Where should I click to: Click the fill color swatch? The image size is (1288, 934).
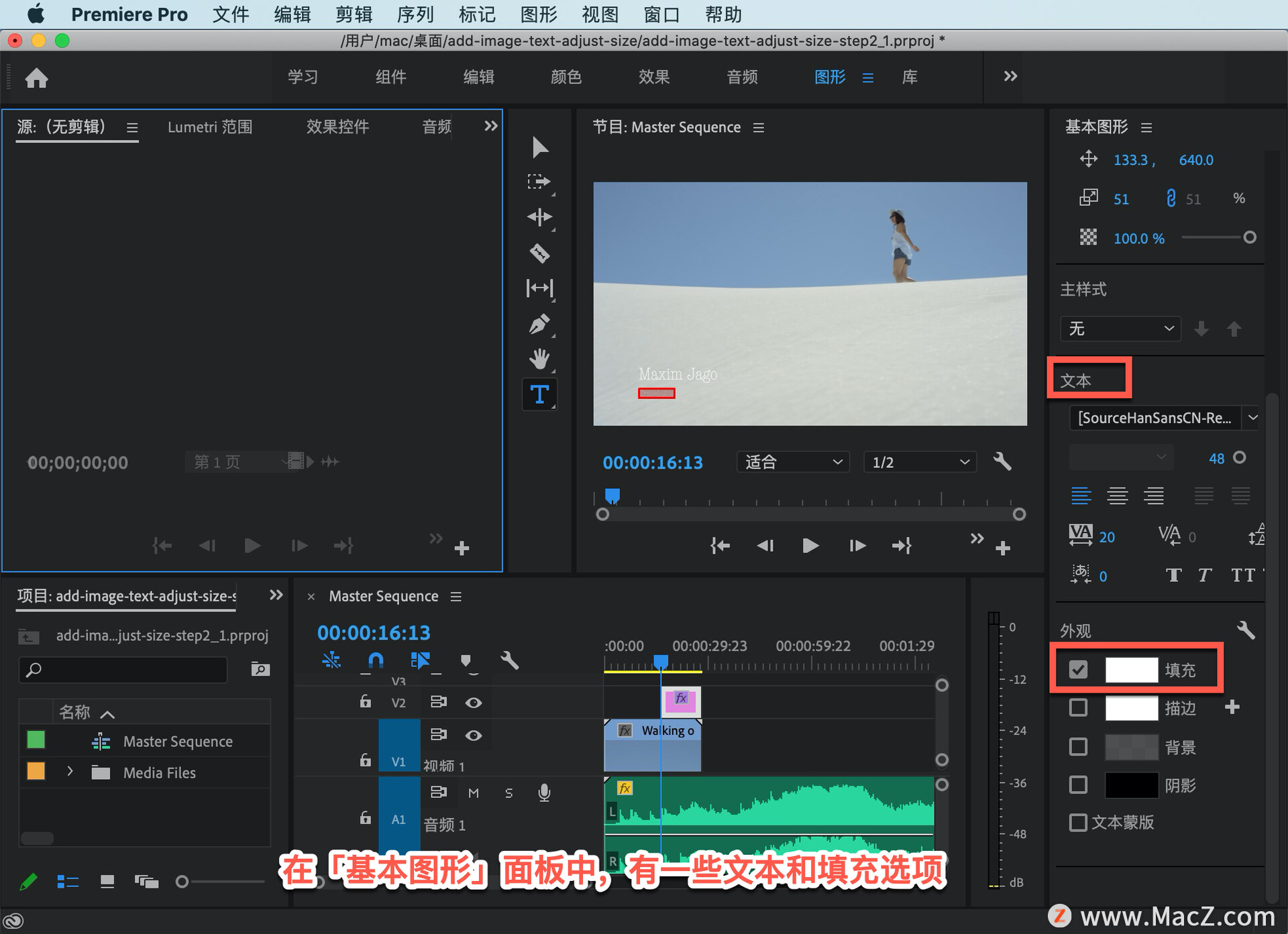(x=1131, y=669)
